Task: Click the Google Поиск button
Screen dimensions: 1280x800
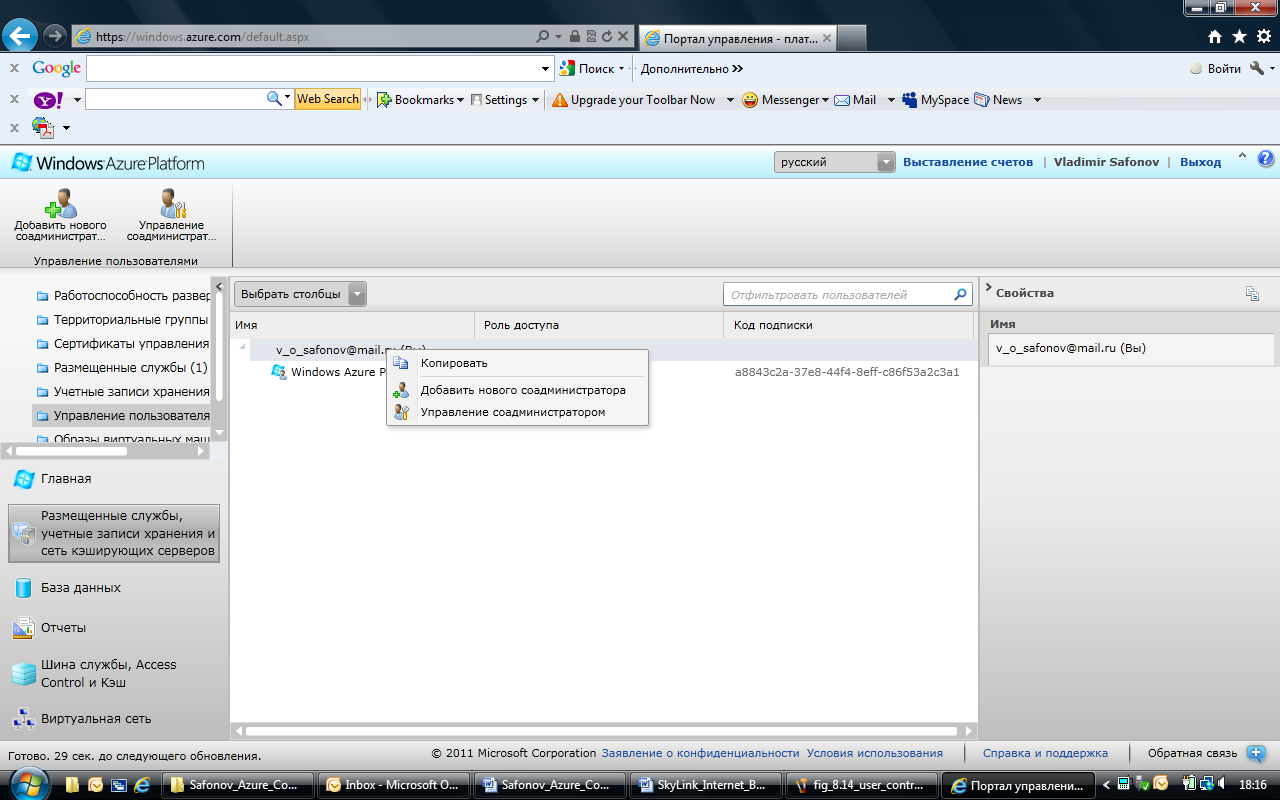Action: [591, 69]
